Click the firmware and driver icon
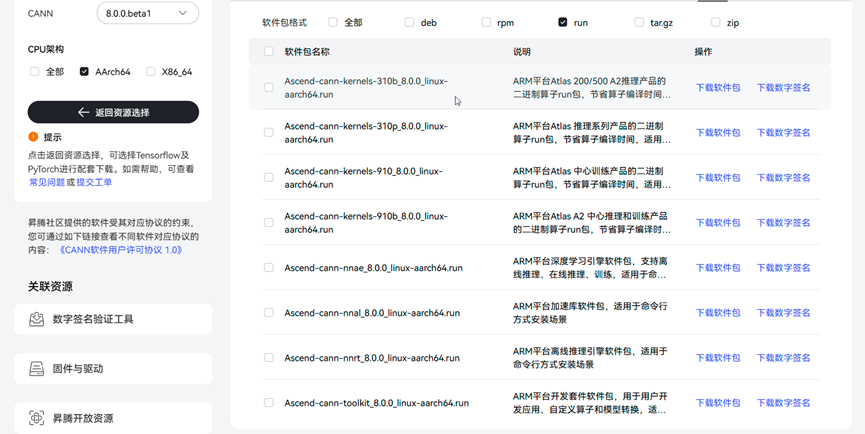The width and height of the screenshot is (865, 434). pyautogui.click(x=37, y=368)
